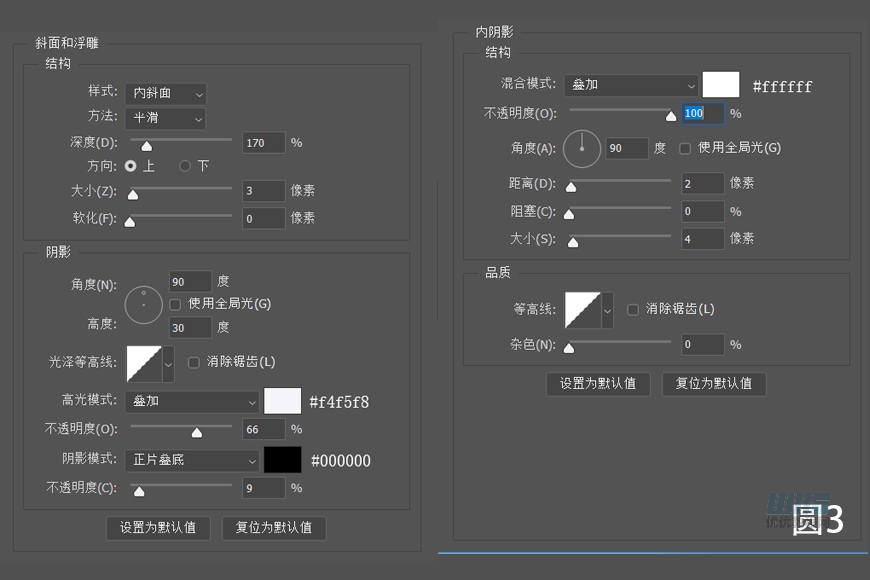Expand the gloss contour dropdown arrow

[168, 366]
